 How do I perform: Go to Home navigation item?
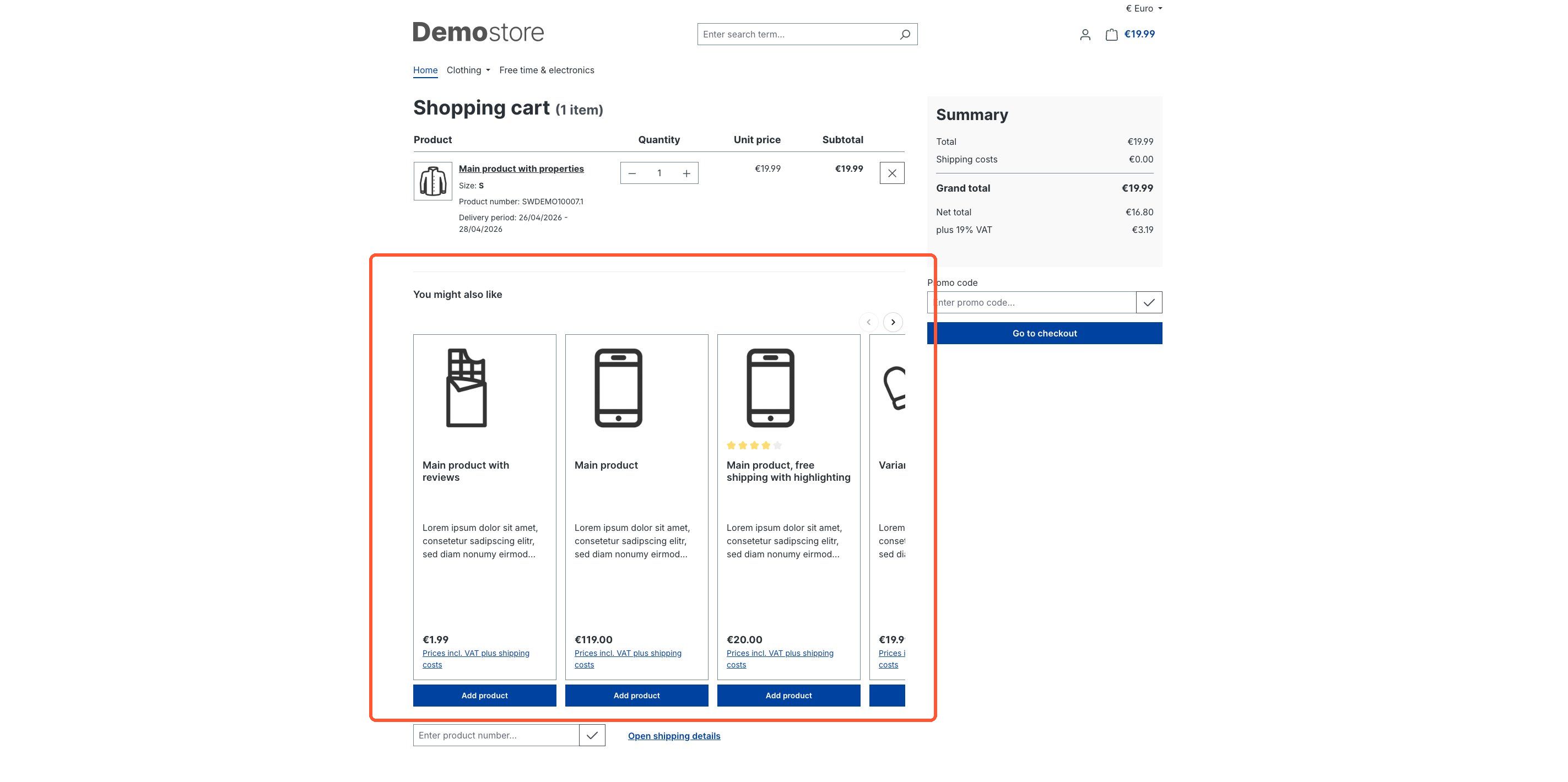425,70
